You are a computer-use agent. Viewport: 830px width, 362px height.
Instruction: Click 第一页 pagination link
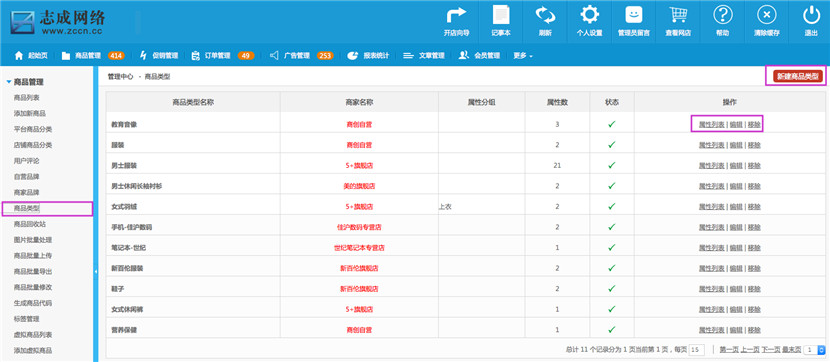click(x=729, y=350)
